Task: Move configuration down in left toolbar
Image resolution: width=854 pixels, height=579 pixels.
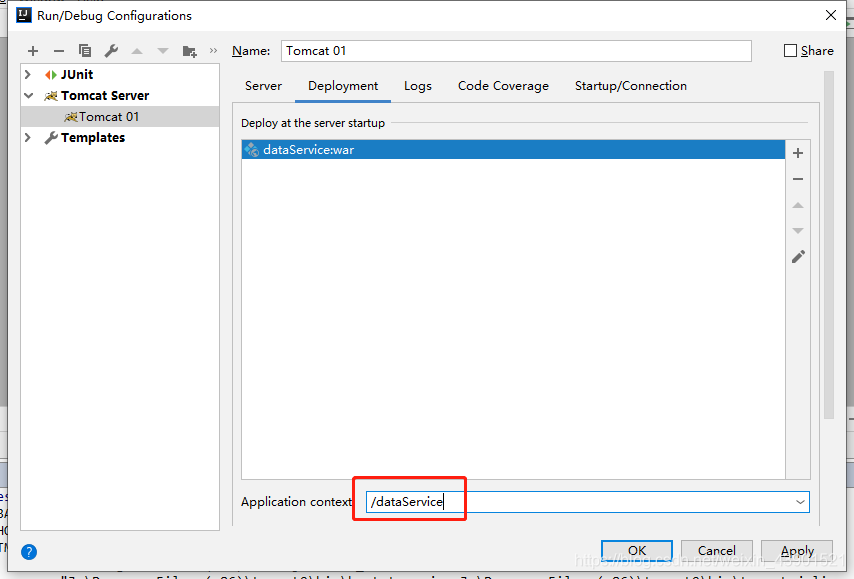Action: click(x=163, y=51)
